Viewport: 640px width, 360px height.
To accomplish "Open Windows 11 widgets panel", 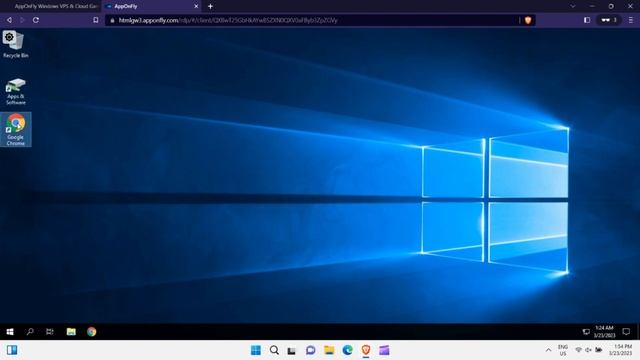I will coord(12,350).
